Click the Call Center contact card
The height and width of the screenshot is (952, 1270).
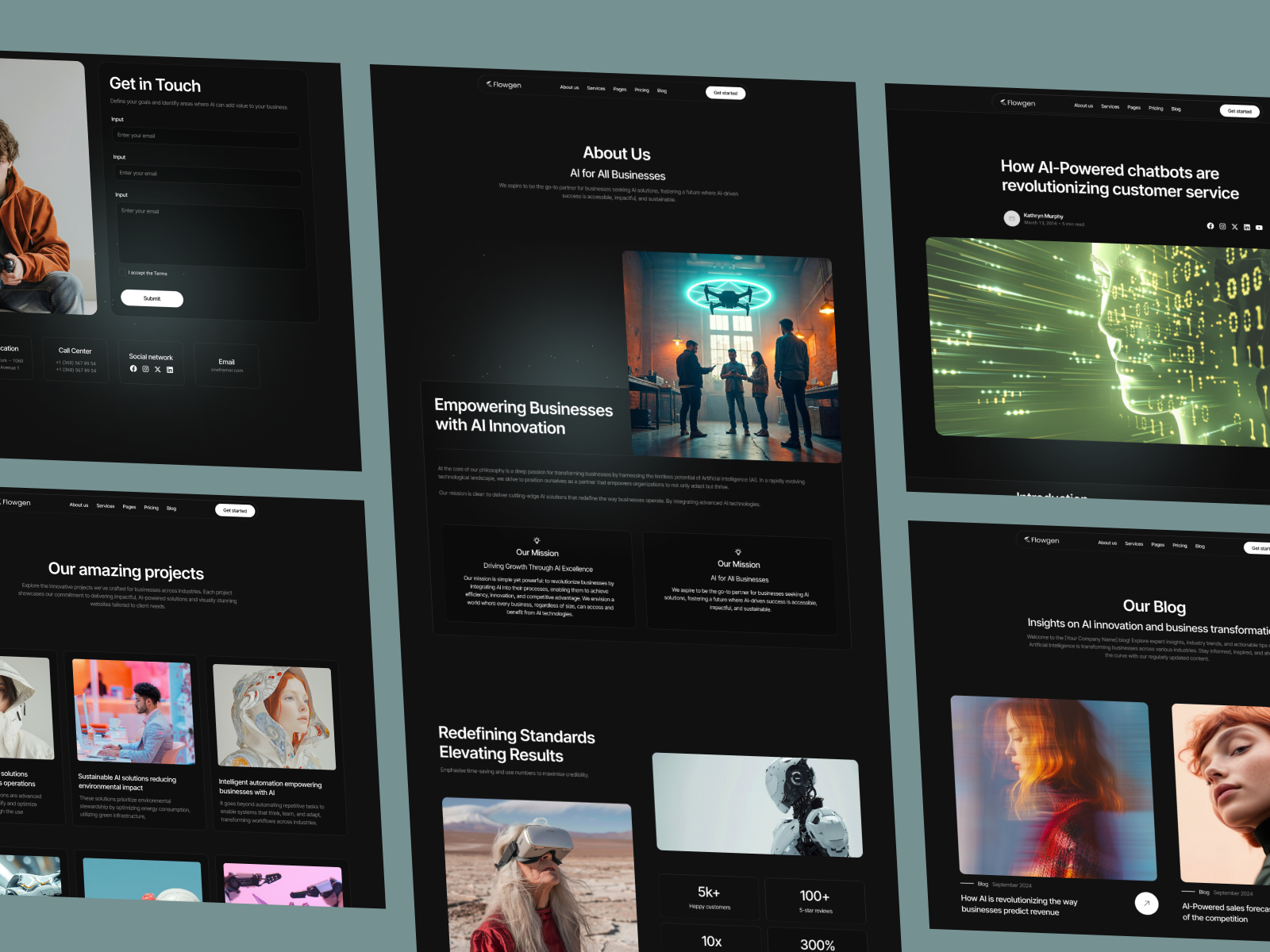[75, 360]
